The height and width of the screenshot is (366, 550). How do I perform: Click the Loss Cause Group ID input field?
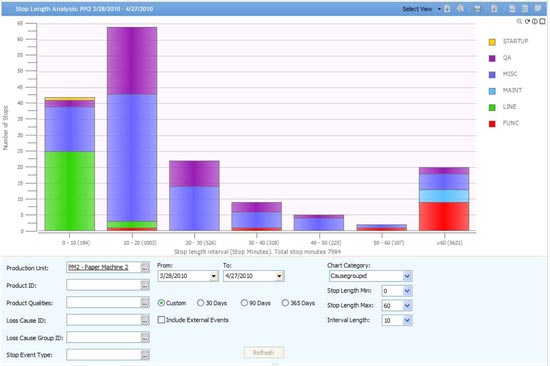[103, 338]
